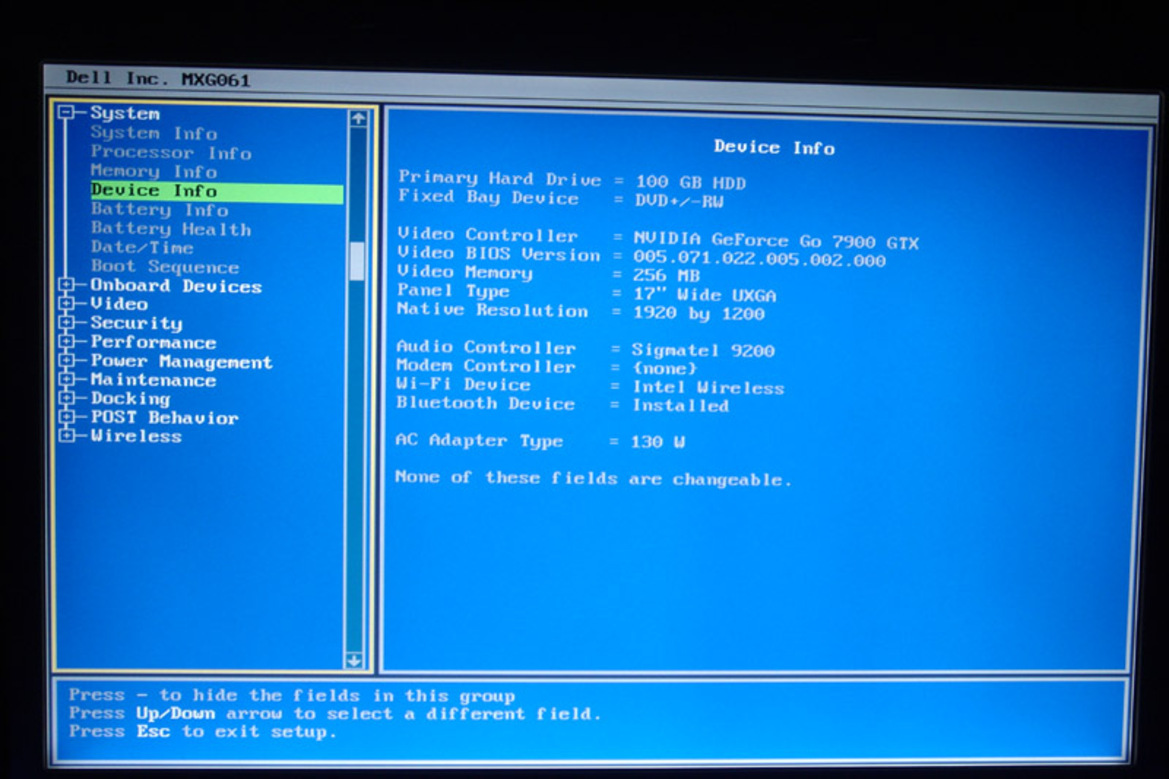Expand the Maintenance group
The width and height of the screenshot is (1169, 779).
point(67,379)
